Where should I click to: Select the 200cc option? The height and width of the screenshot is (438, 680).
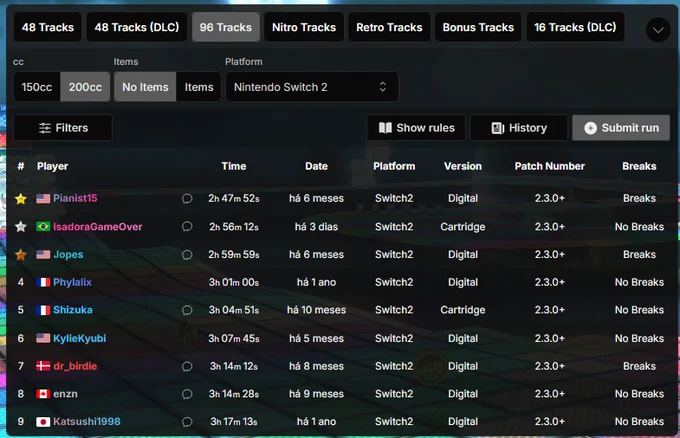pyautogui.click(x=85, y=87)
